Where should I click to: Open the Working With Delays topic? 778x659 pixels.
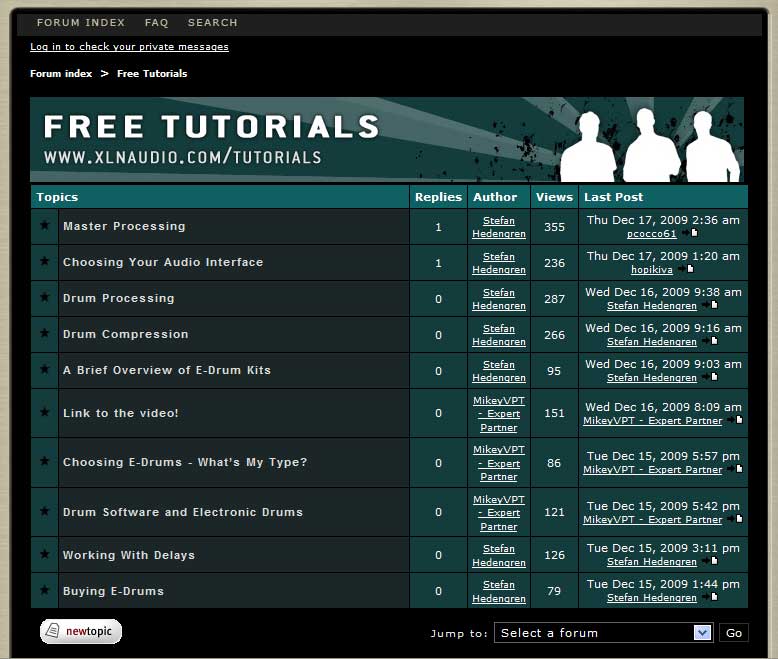129,555
